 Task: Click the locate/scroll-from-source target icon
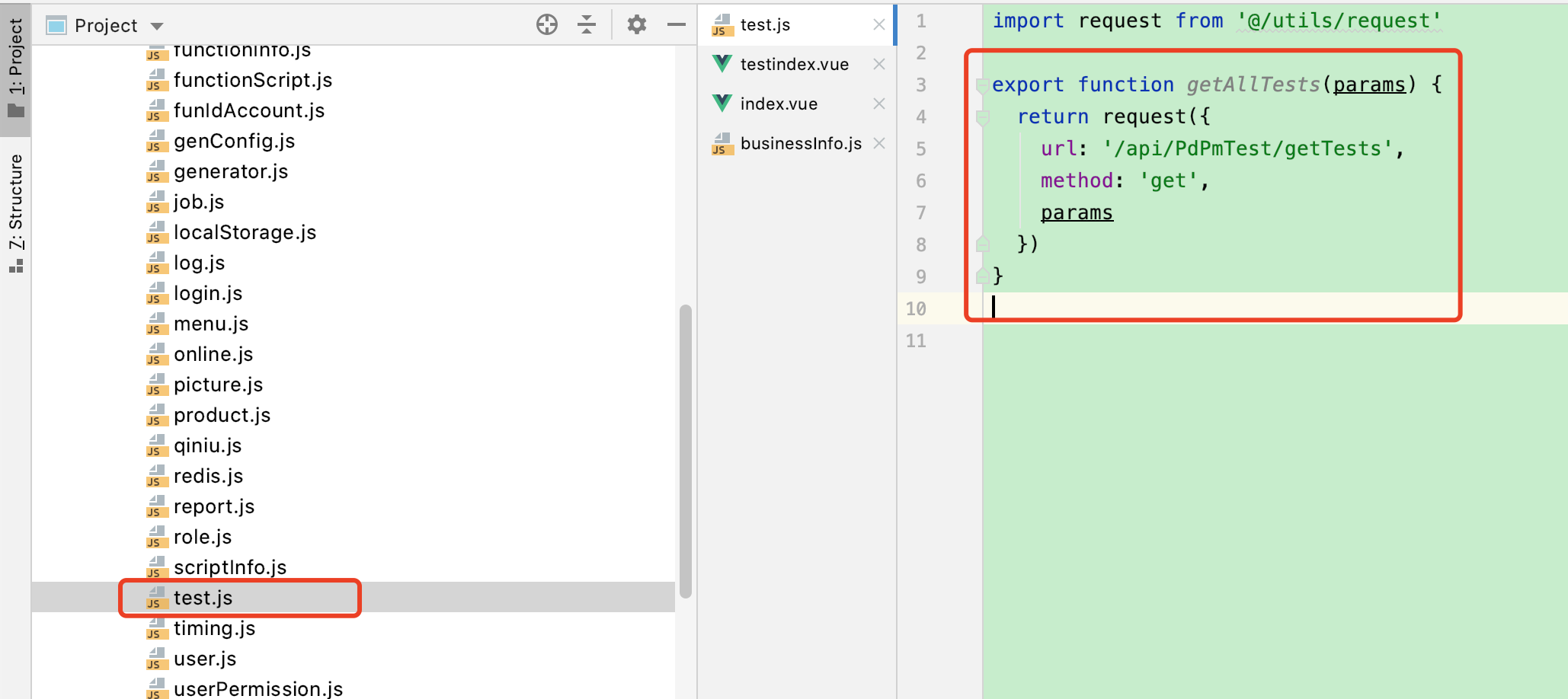[546, 25]
